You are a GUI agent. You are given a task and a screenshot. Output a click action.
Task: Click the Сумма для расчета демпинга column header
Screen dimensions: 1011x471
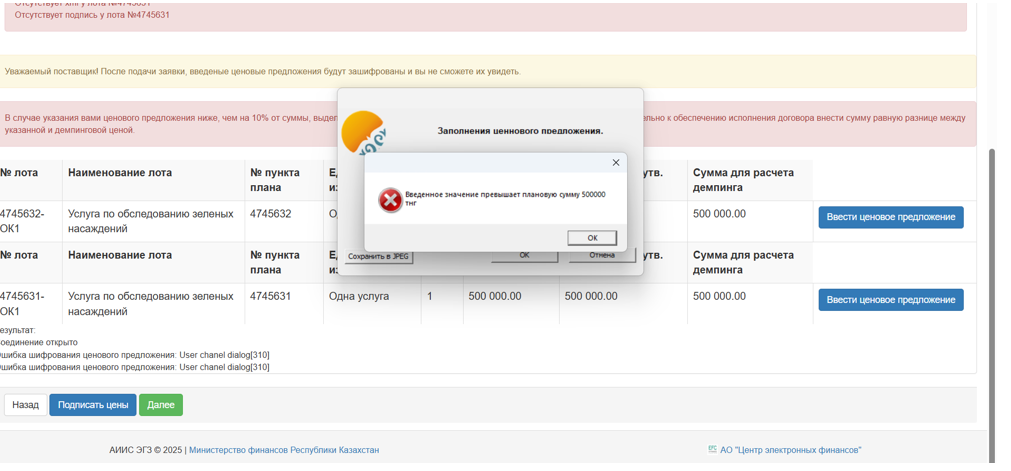743,180
